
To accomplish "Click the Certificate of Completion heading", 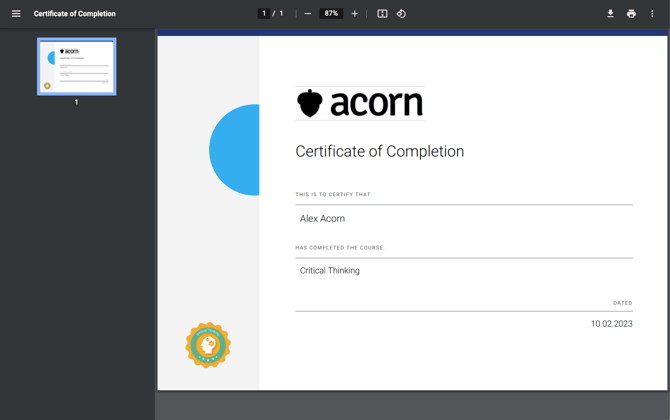I will click(x=379, y=151).
